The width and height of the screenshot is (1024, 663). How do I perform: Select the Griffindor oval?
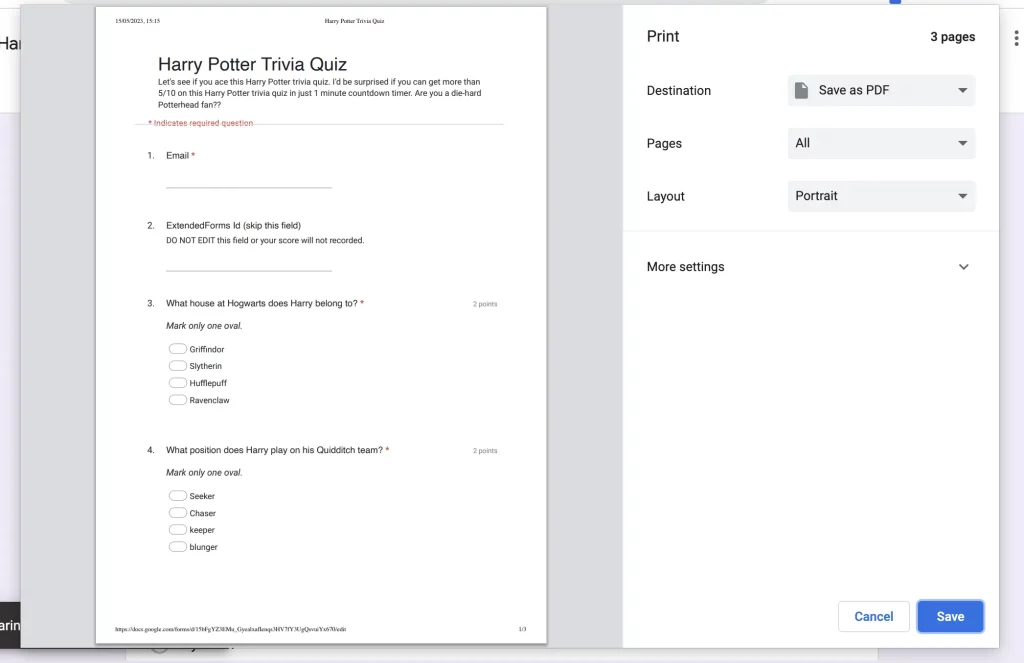point(177,349)
